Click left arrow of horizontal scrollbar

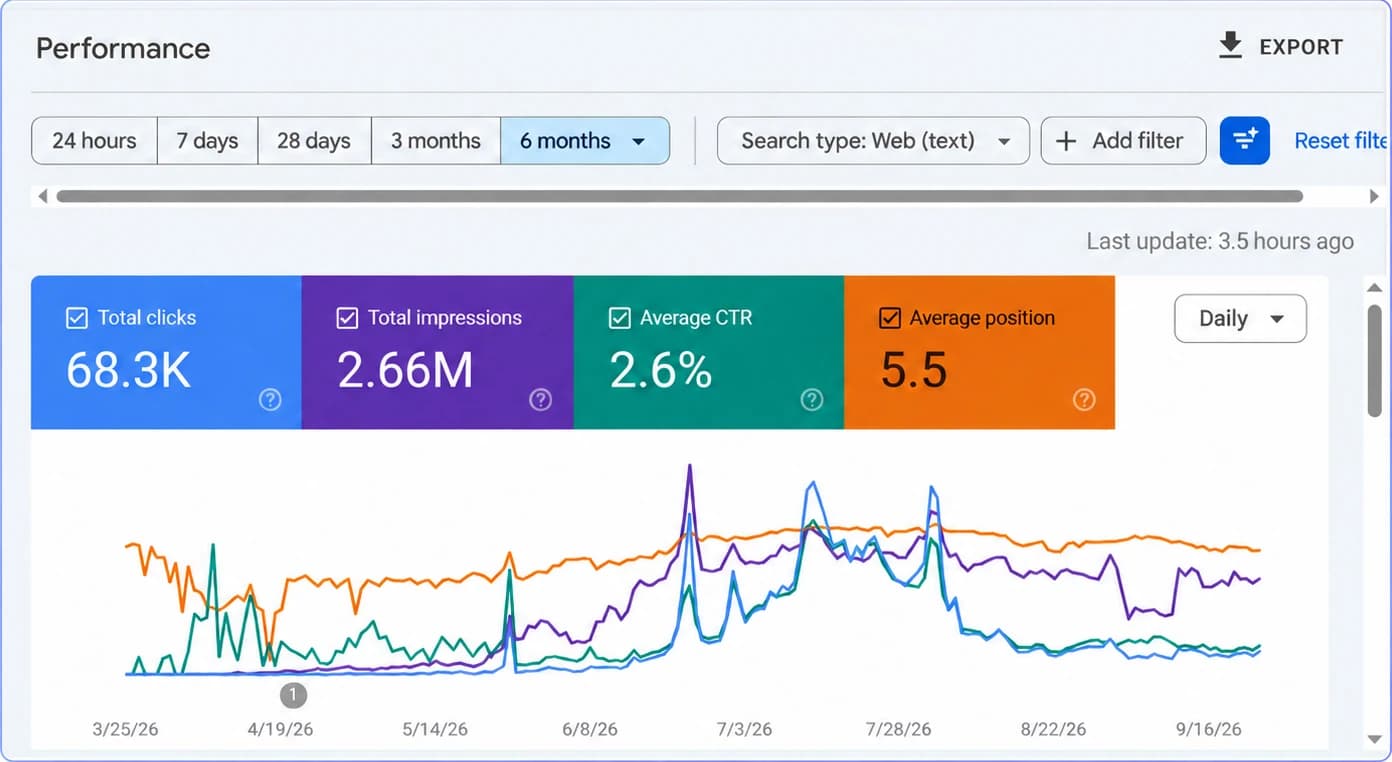(42, 197)
